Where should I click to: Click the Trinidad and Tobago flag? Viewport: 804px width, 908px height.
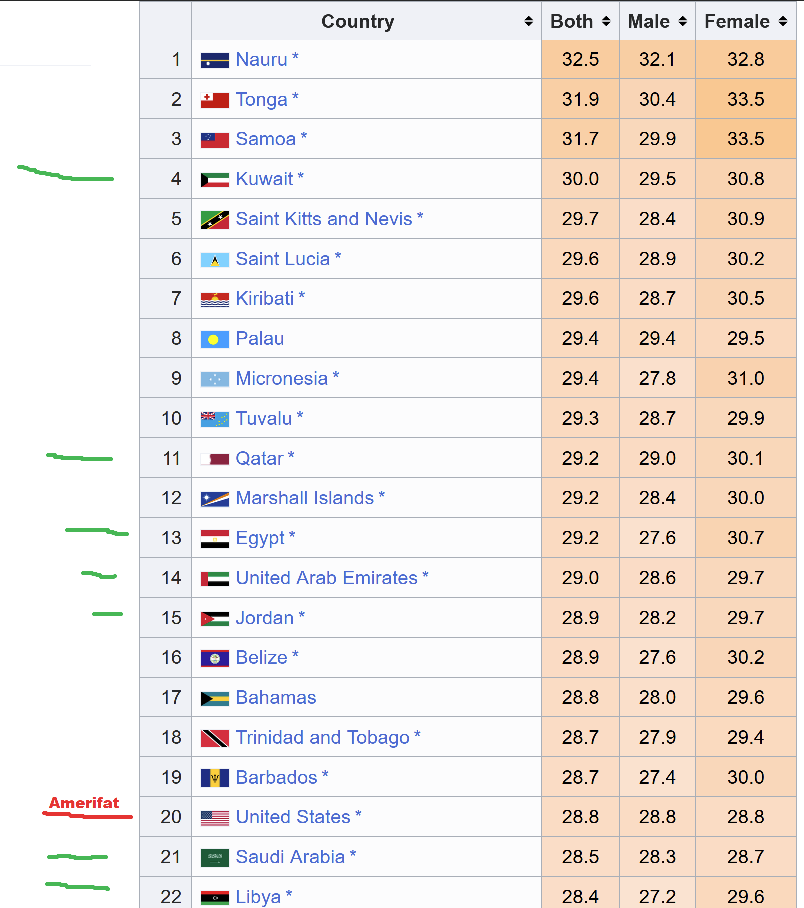pyautogui.click(x=214, y=738)
